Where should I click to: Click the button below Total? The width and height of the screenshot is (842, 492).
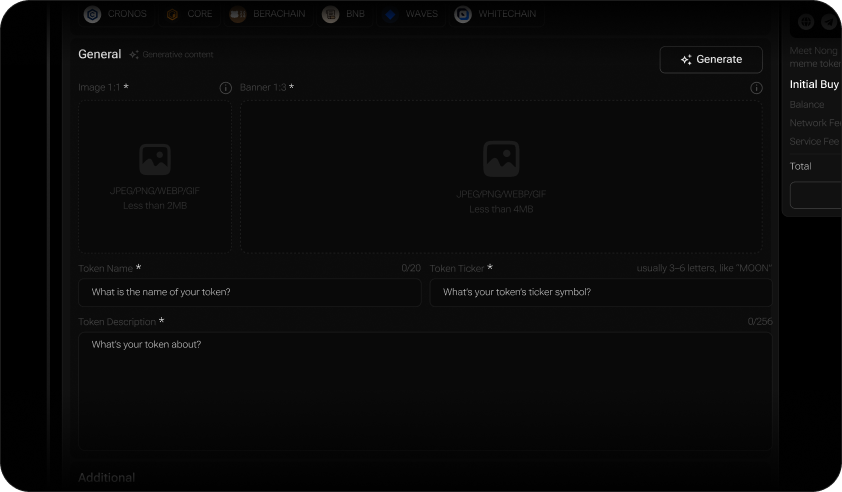(816, 195)
